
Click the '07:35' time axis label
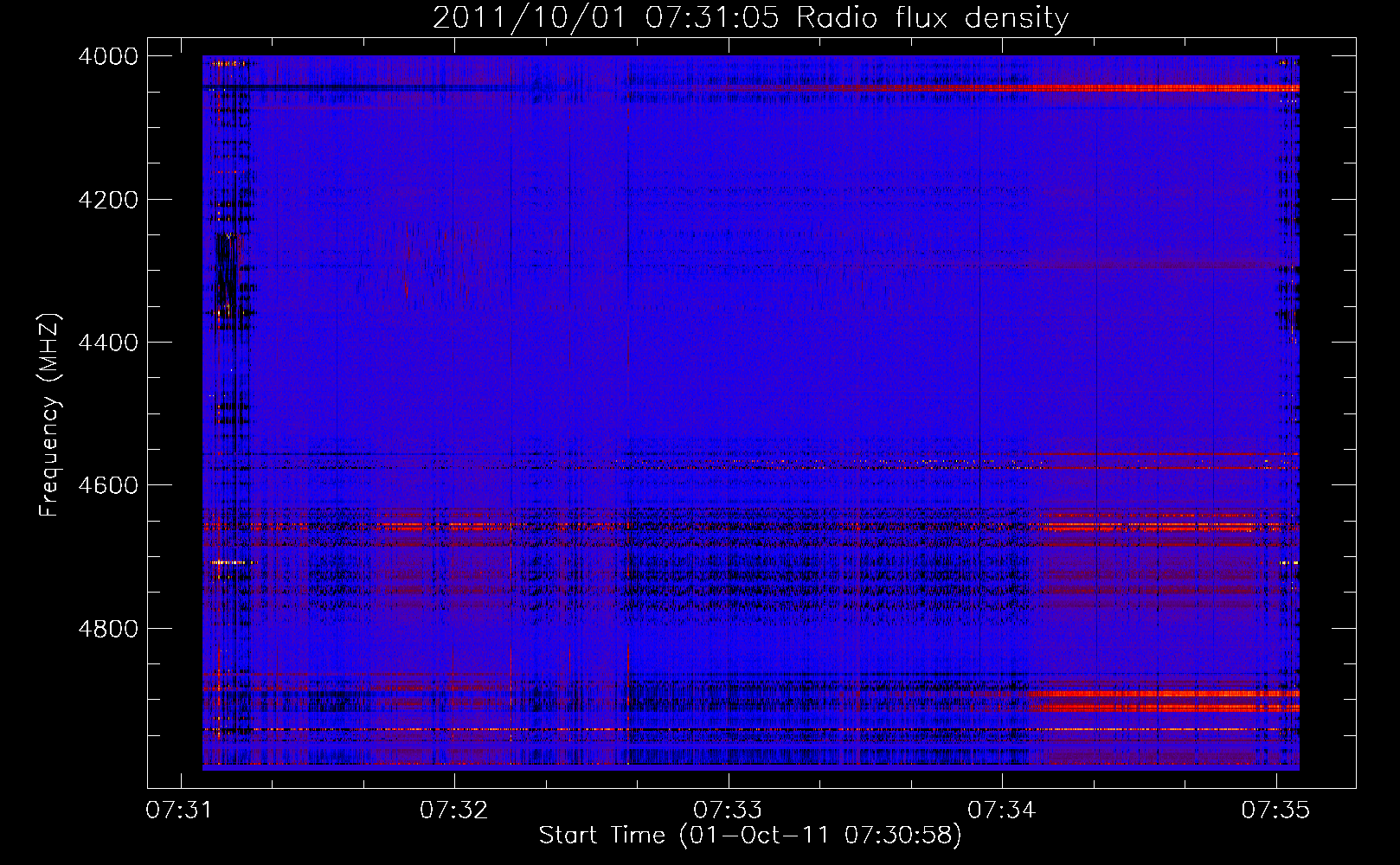[1275, 811]
